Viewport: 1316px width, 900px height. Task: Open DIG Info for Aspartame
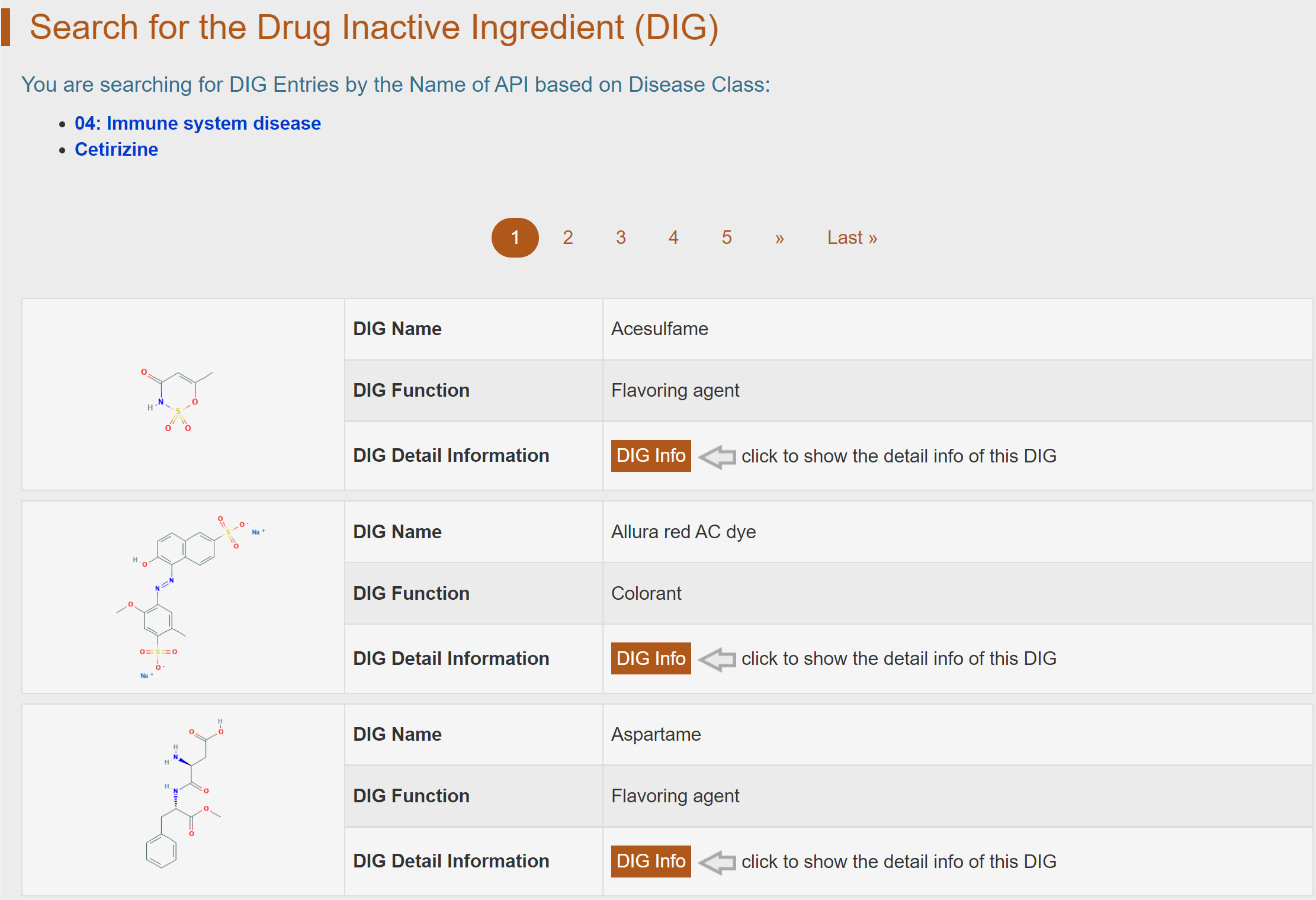(x=650, y=861)
